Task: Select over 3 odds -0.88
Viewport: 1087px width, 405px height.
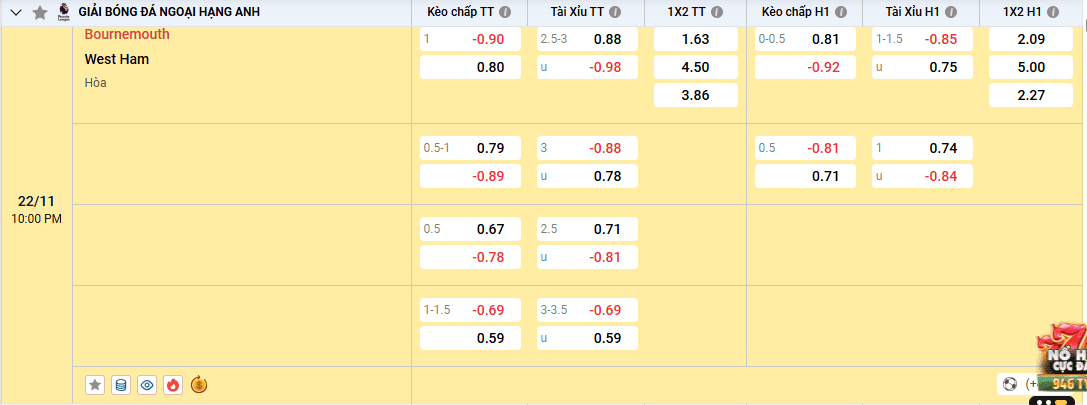Action: [x=587, y=148]
